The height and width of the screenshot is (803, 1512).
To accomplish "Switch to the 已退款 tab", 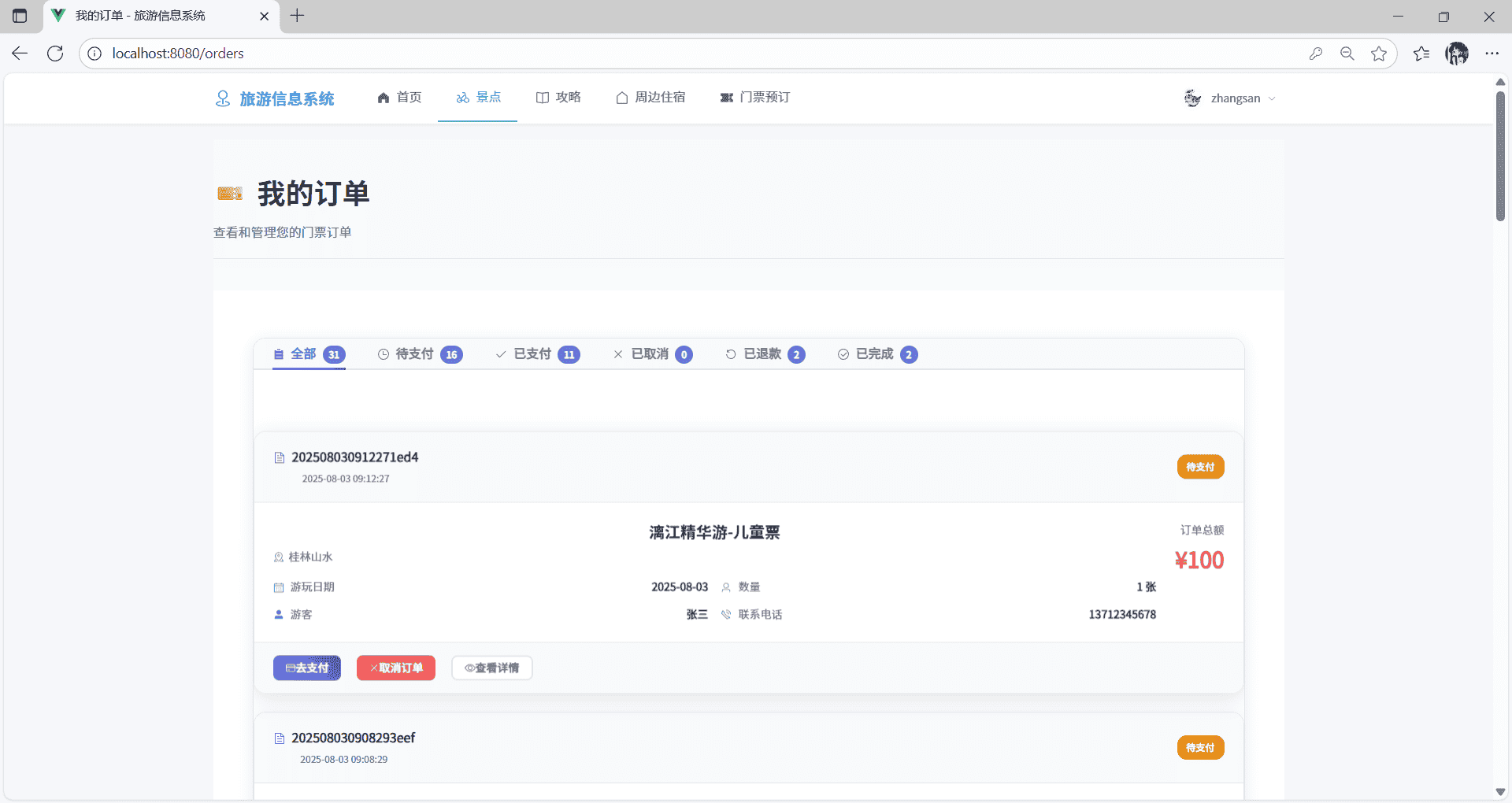I will tap(765, 354).
